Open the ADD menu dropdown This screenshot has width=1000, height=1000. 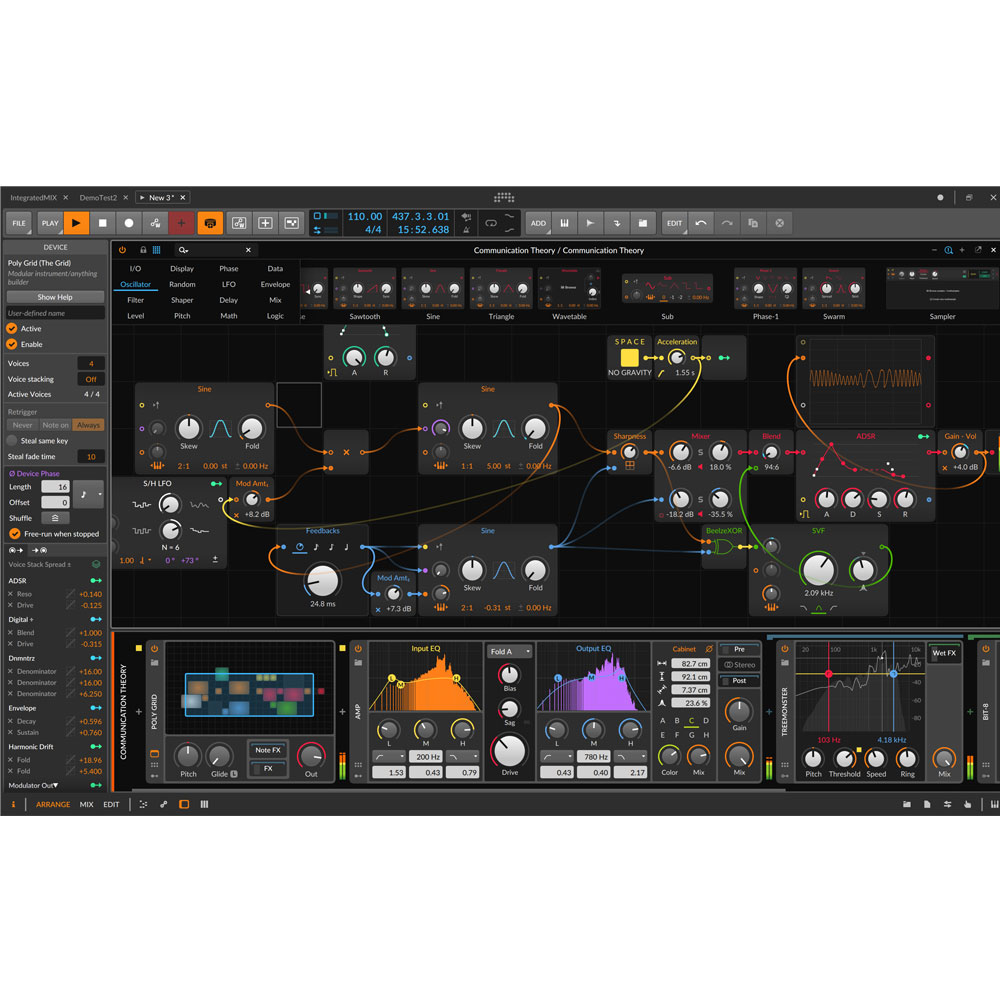pyautogui.click(x=538, y=223)
